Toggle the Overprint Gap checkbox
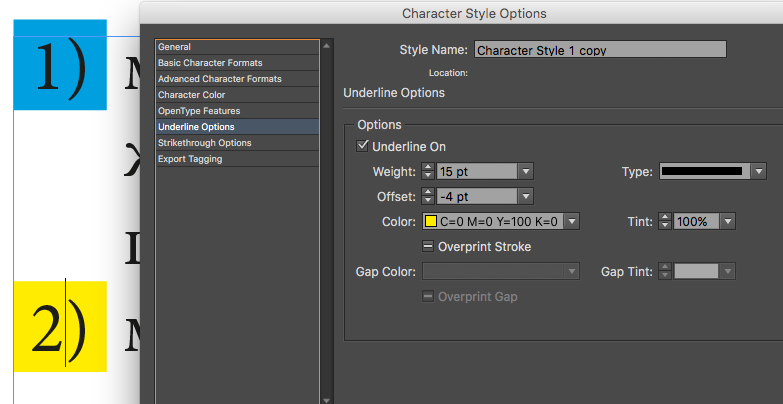Screen dimensions: 783x404 pos(428,296)
